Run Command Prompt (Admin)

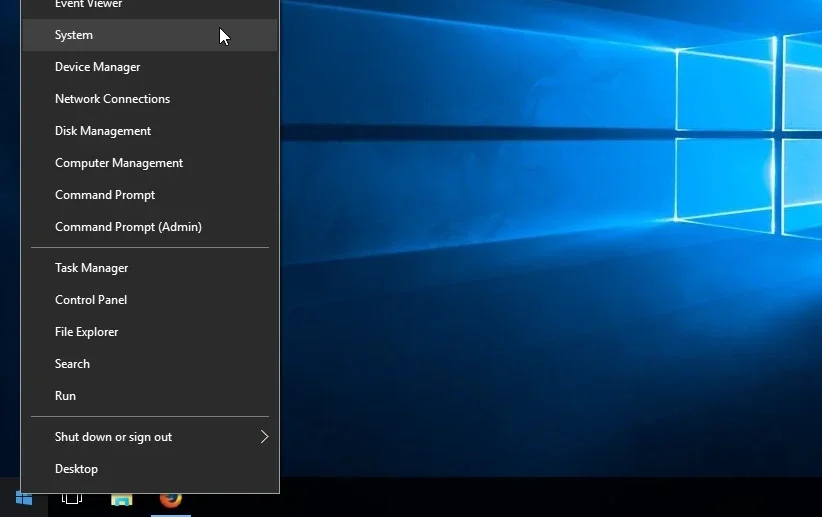coord(128,227)
